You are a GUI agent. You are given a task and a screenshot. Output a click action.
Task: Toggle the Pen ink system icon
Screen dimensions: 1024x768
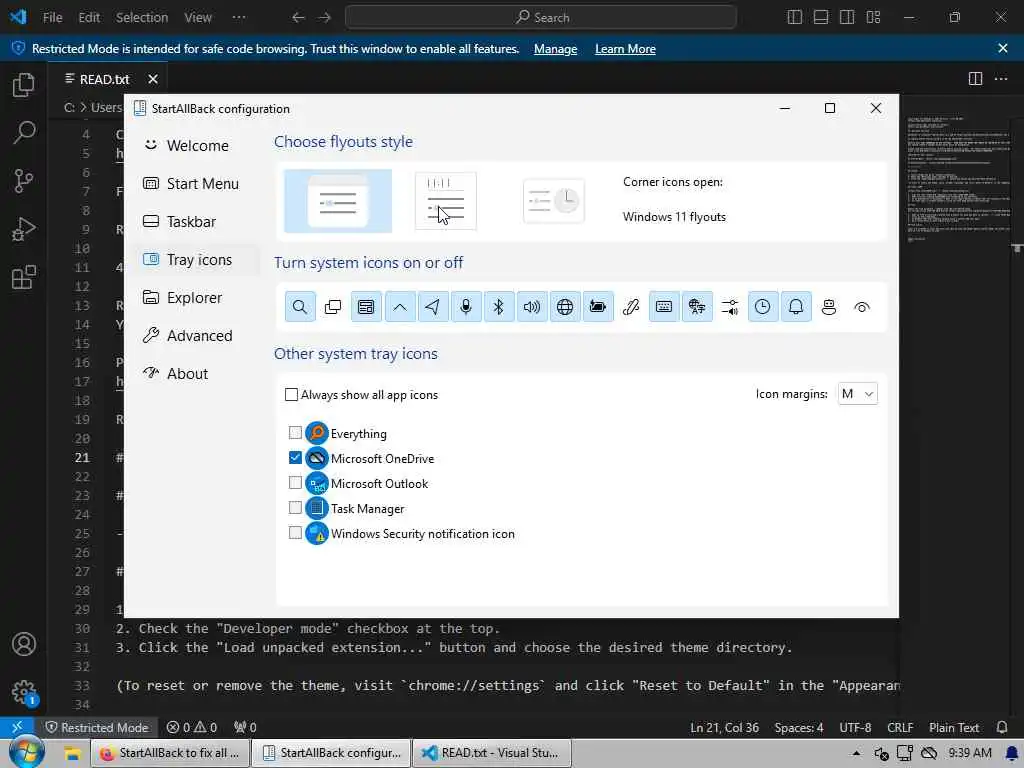click(x=631, y=307)
